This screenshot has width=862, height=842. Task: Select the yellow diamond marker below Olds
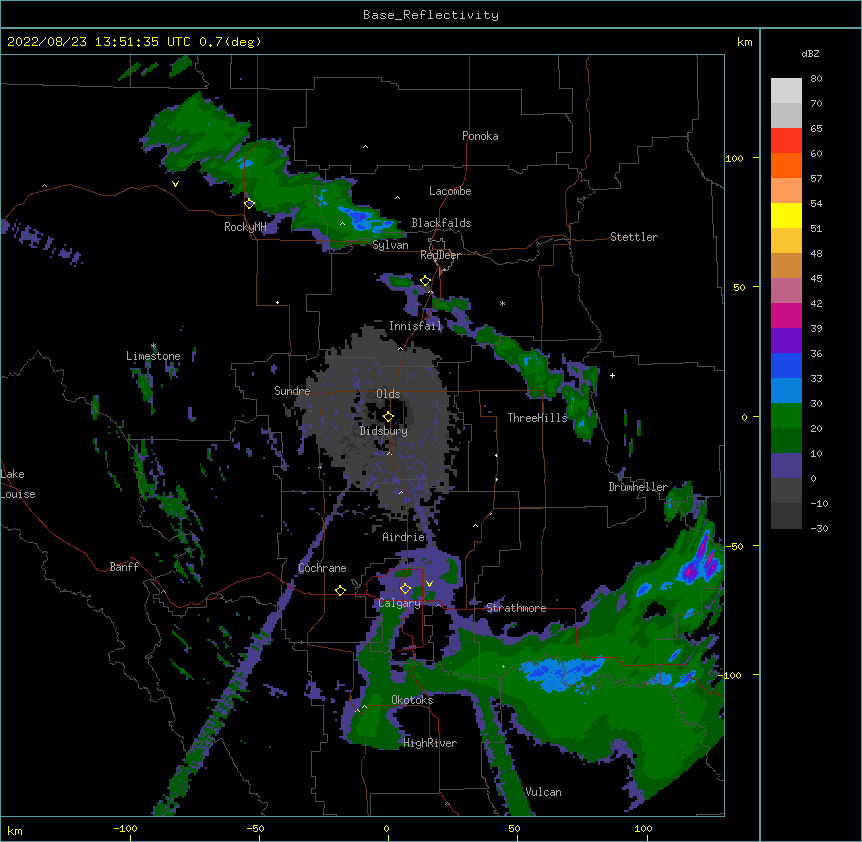(x=388, y=416)
